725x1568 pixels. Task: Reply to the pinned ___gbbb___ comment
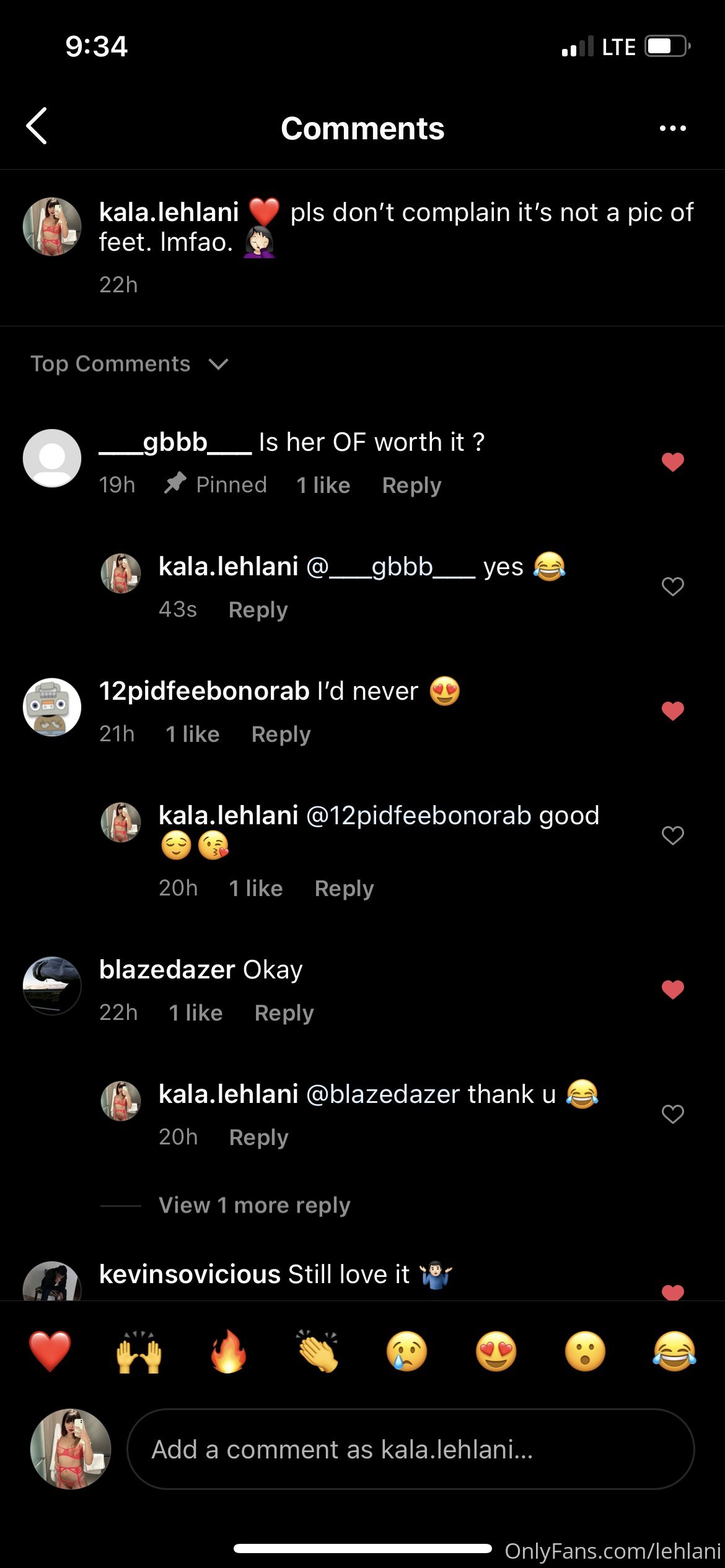411,486
